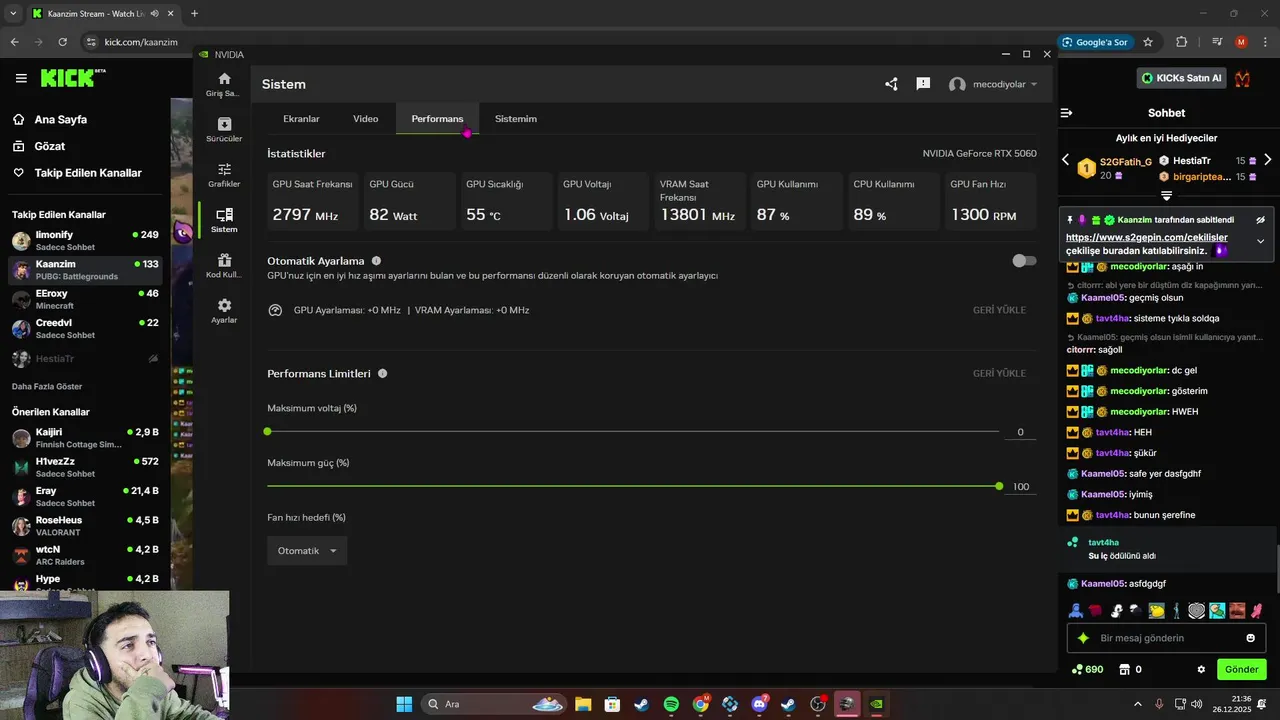Open Chrome from the taskbar
This screenshot has height=720, width=1280.
(701, 704)
